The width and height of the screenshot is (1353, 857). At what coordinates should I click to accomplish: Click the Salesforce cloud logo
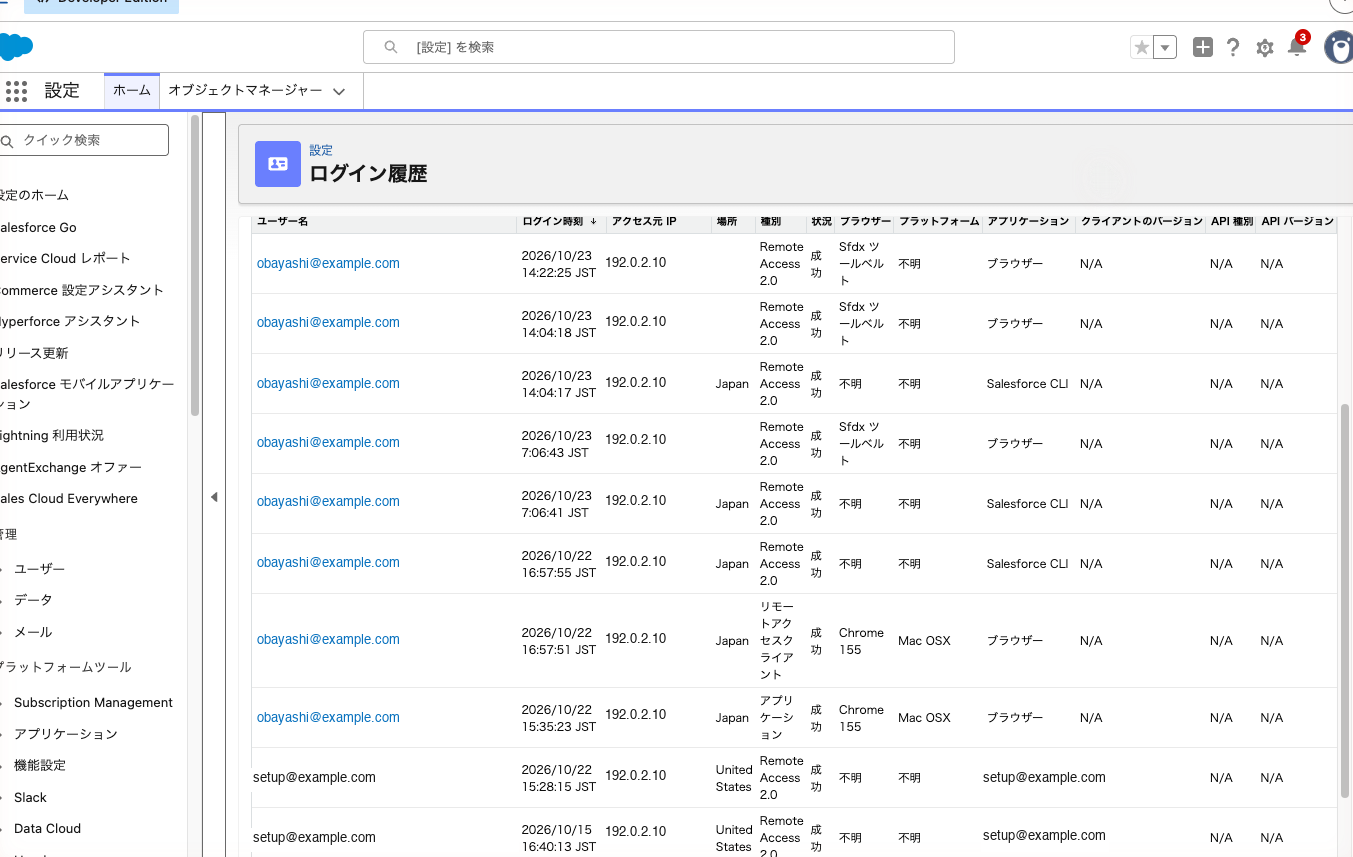[16, 46]
